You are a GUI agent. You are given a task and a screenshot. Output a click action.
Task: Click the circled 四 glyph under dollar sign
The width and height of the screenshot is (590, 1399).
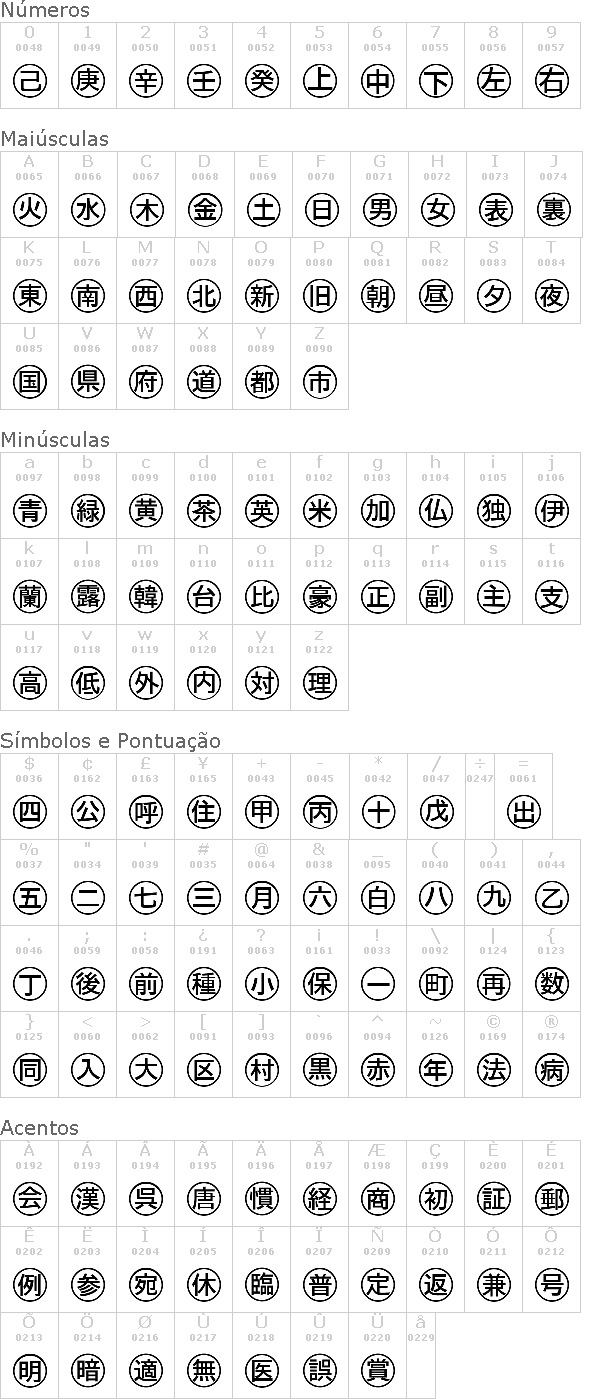[29, 812]
